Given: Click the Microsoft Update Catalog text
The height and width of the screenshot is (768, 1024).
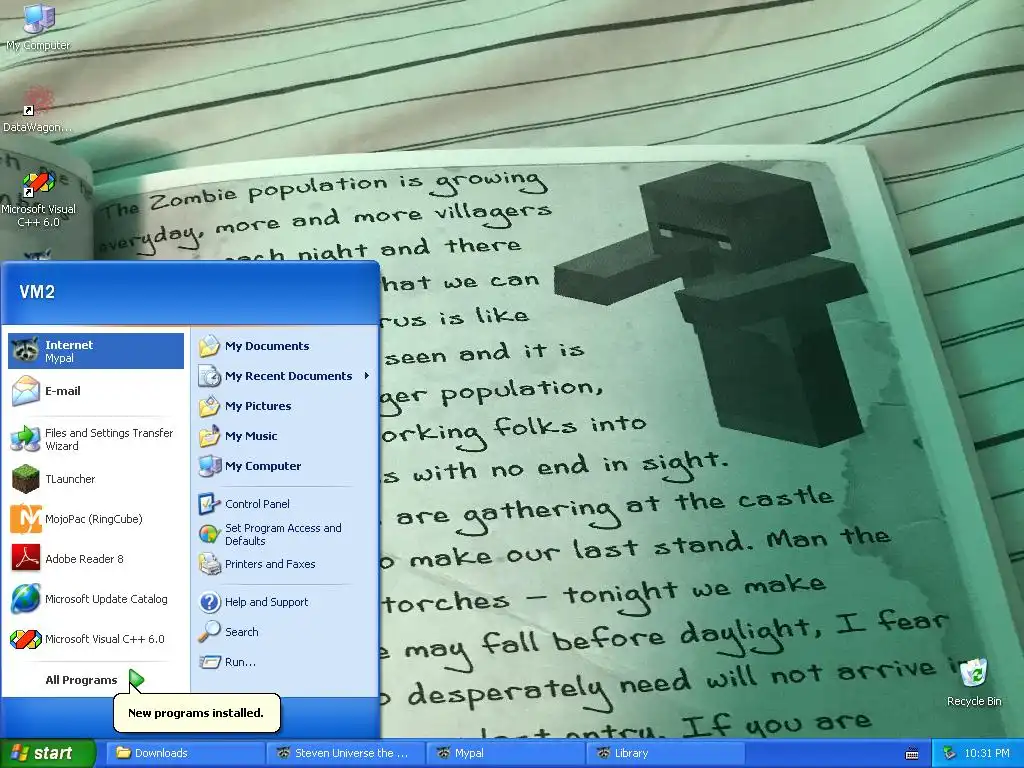Looking at the screenshot, I should point(106,599).
